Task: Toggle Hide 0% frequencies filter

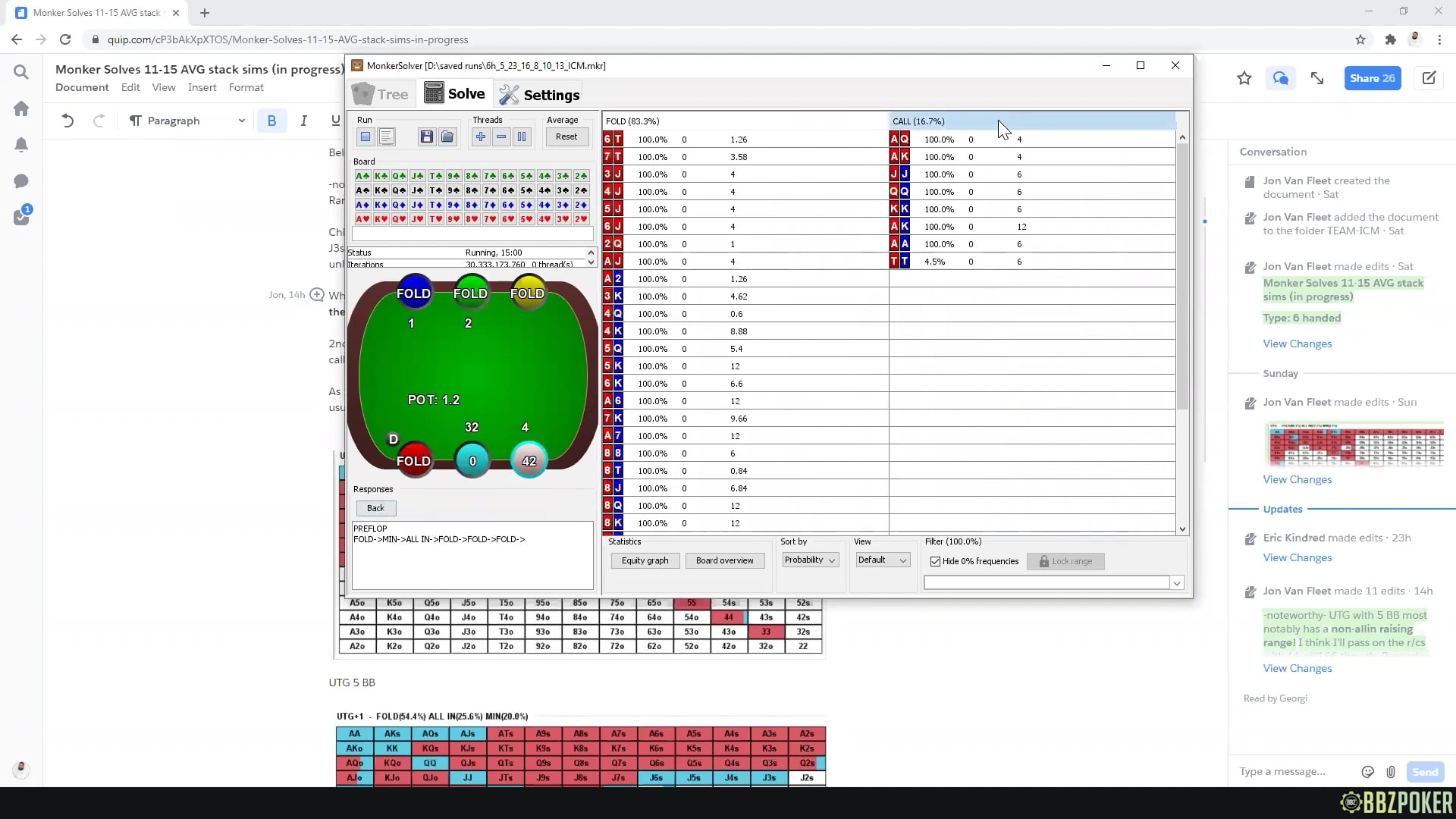Action: pyautogui.click(x=936, y=561)
